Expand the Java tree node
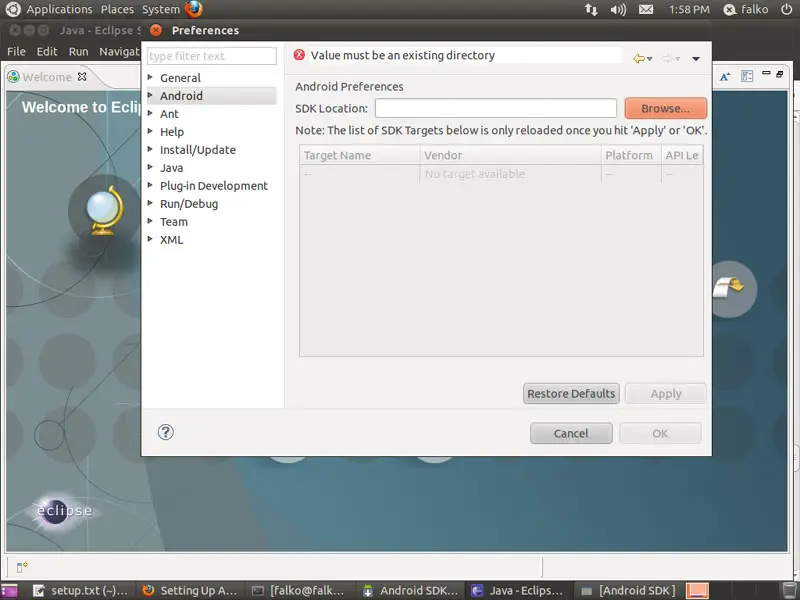Image resolution: width=800 pixels, height=600 pixels. [150, 167]
